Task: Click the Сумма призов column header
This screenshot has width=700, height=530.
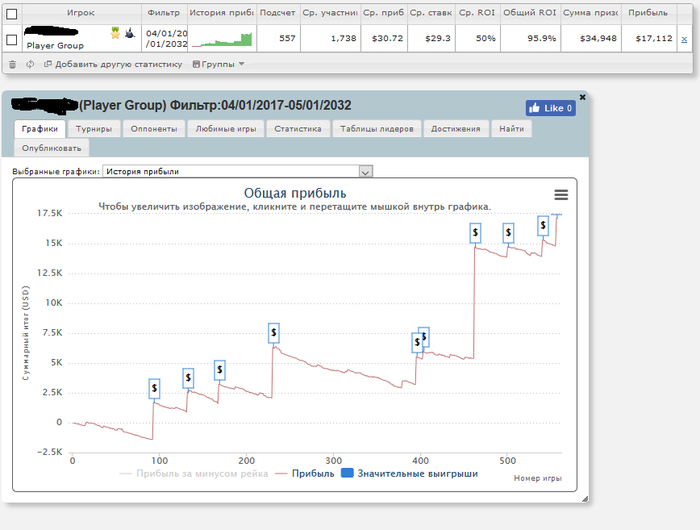Action: 591,13
